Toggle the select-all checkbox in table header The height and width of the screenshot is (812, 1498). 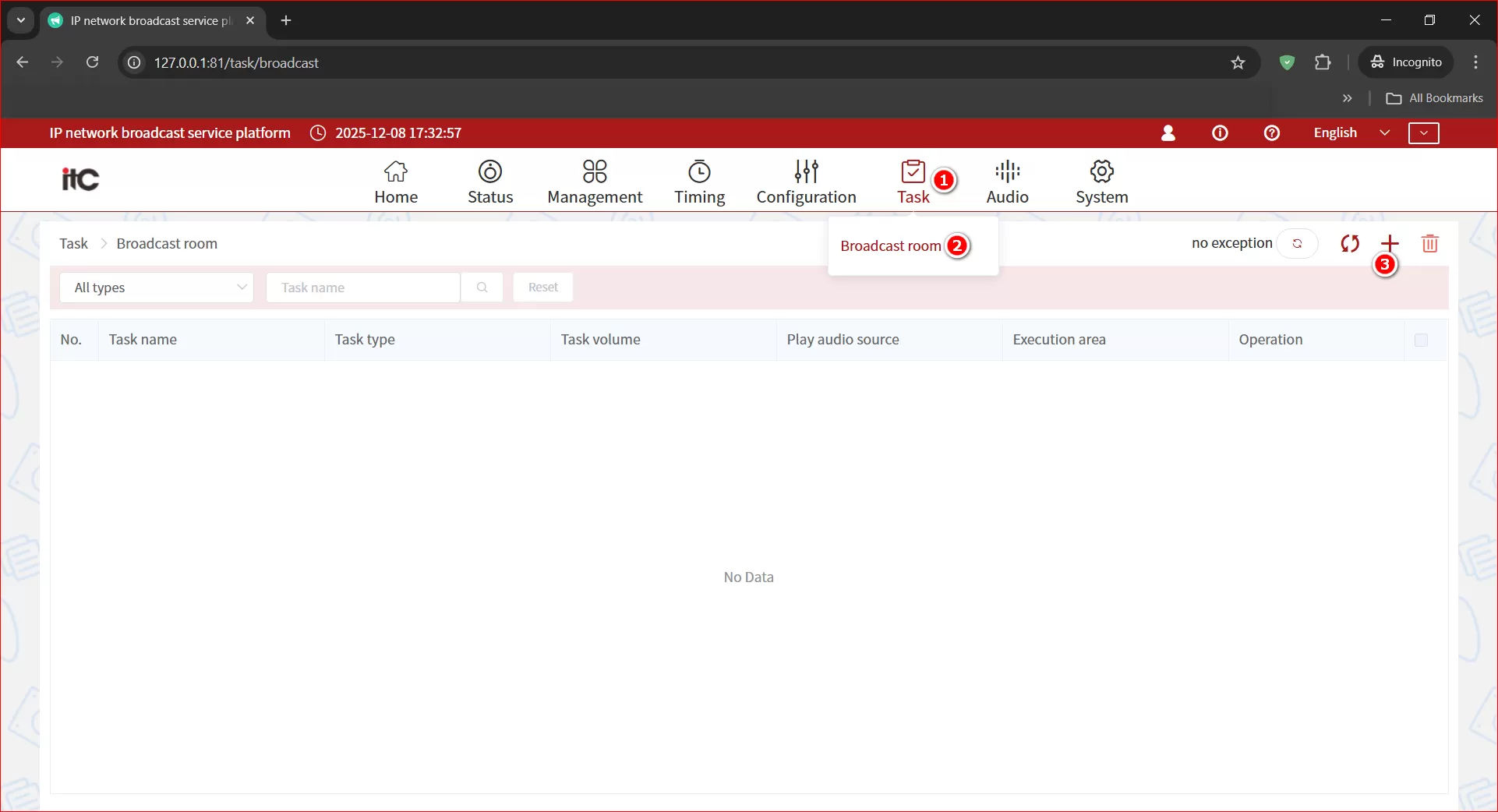point(1421,340)
